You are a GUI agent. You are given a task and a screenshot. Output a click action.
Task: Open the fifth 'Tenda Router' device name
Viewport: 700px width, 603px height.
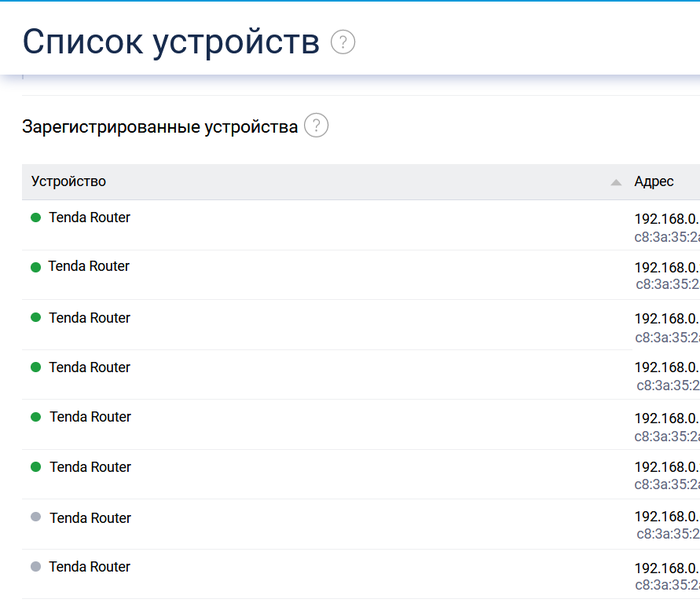coord(90,417)
